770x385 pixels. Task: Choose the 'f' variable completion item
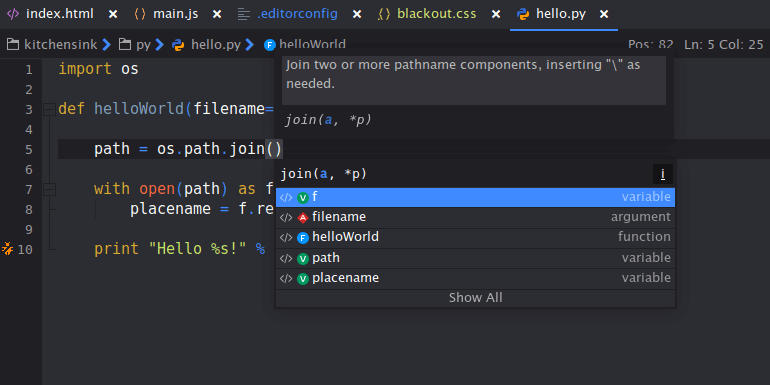click(x=475, y=197)
